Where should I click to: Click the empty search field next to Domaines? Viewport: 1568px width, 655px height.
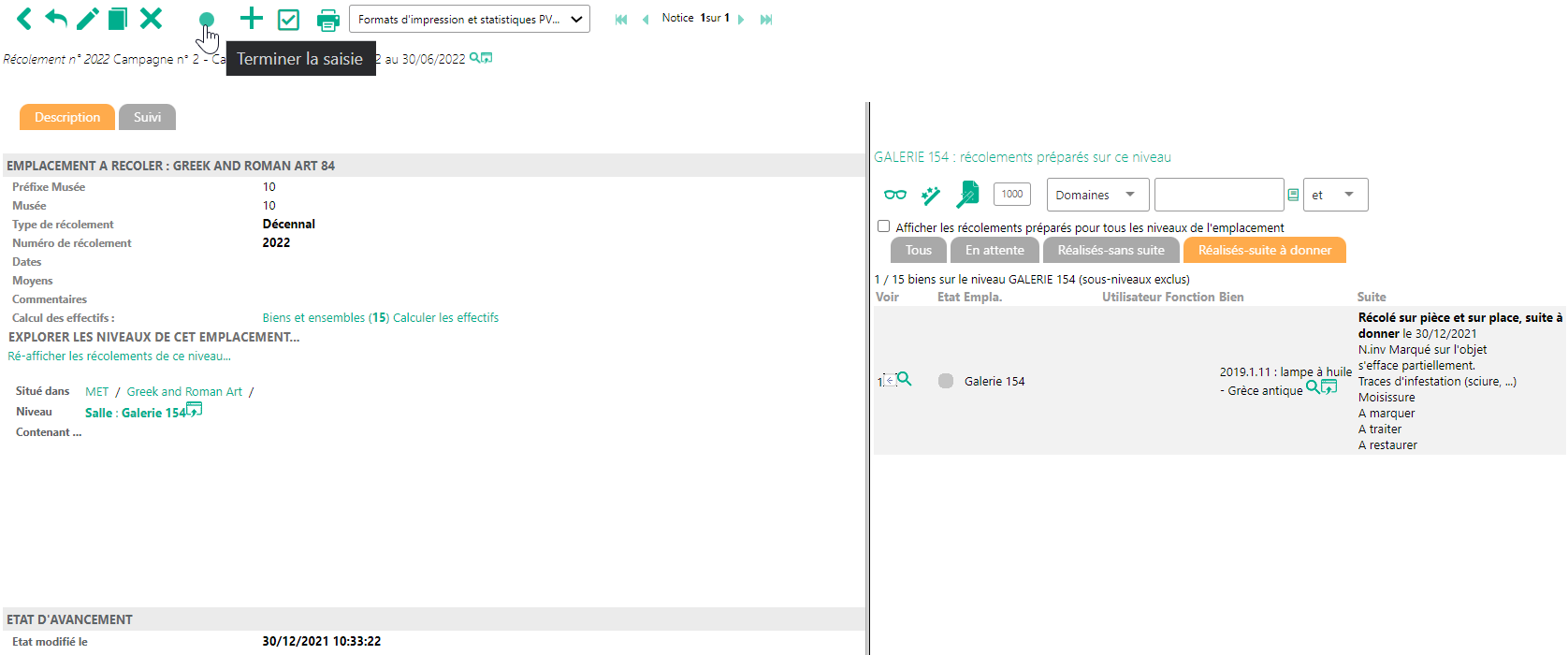point(1218,195)
